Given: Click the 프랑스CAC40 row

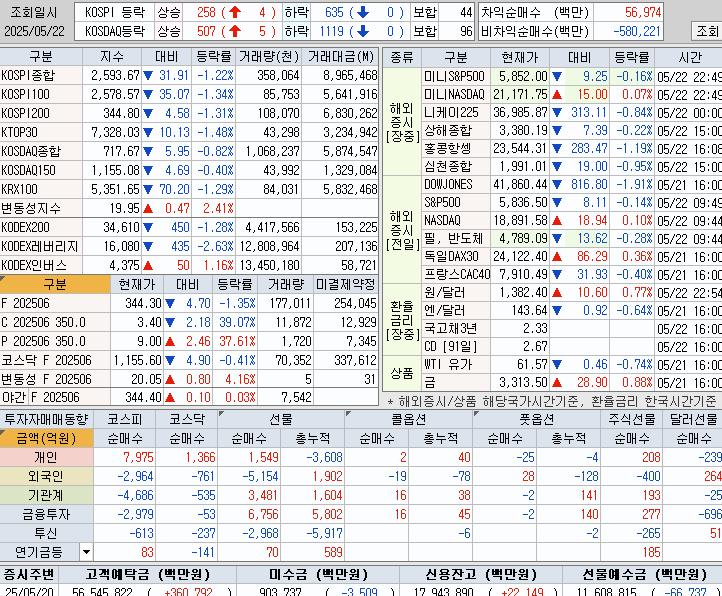Looking at the screenshot, I should point(572,274).
